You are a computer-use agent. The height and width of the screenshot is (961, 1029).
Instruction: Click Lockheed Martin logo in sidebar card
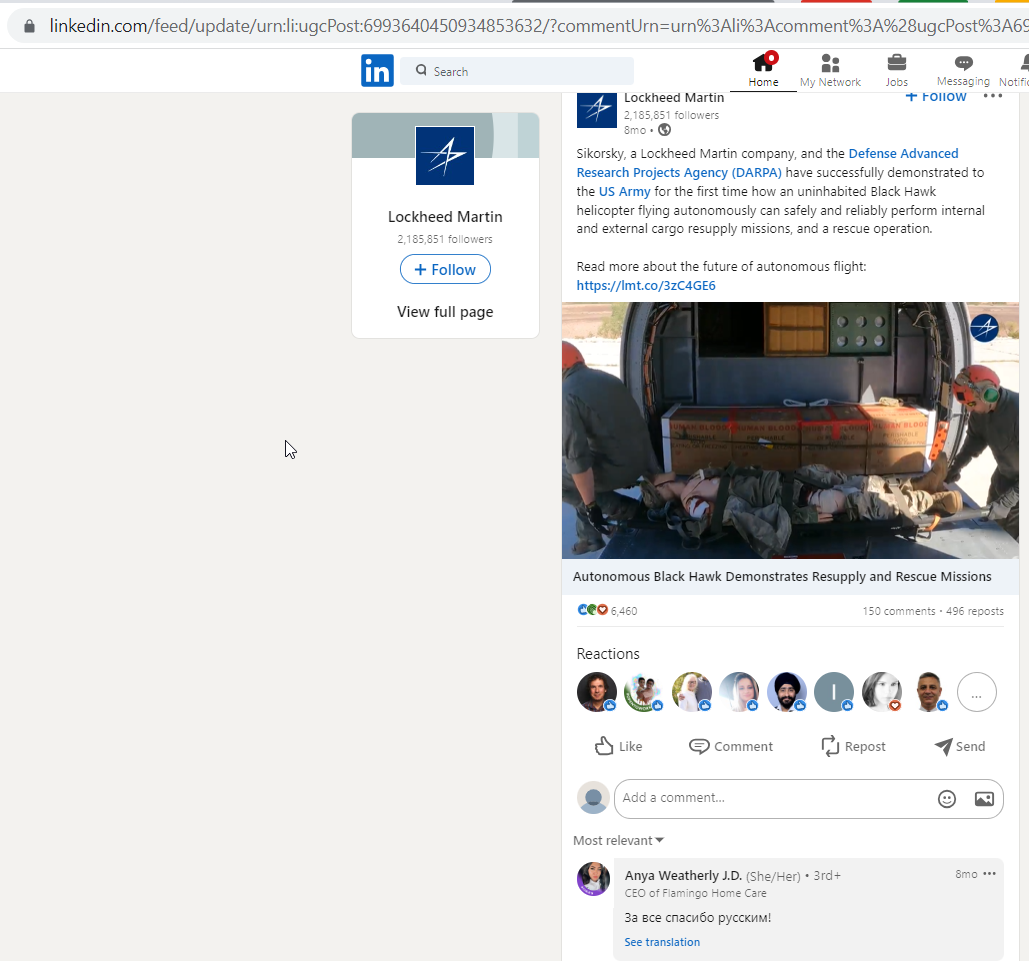pos(445,156)
